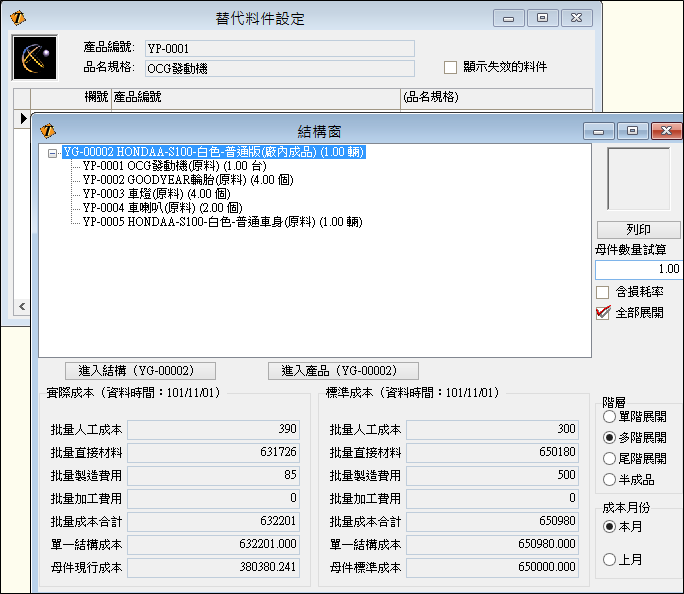
Task: Enable the 顯示失效的料件 checkbox
Action: [x=450, y=67]
